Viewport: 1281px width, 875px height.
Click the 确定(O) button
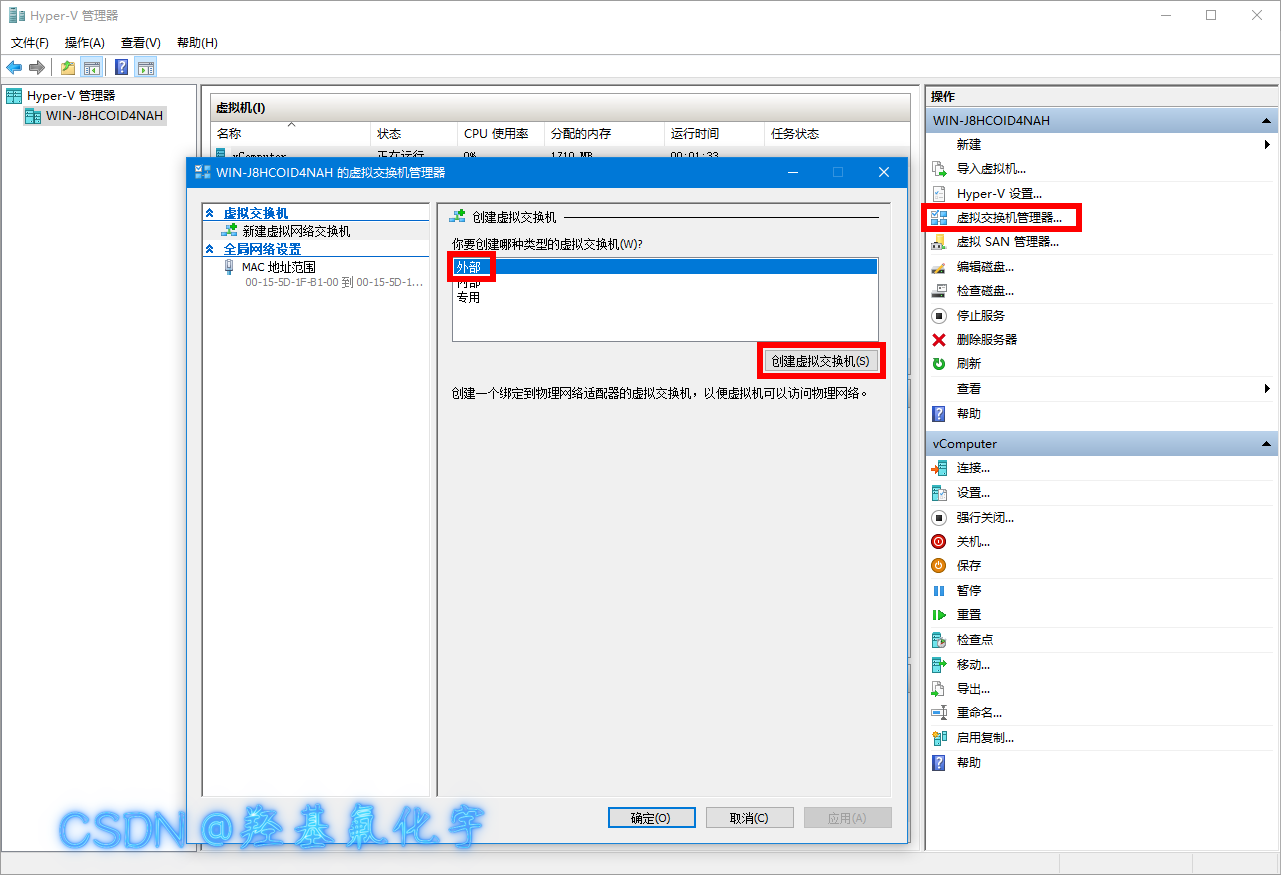point(651,818)
